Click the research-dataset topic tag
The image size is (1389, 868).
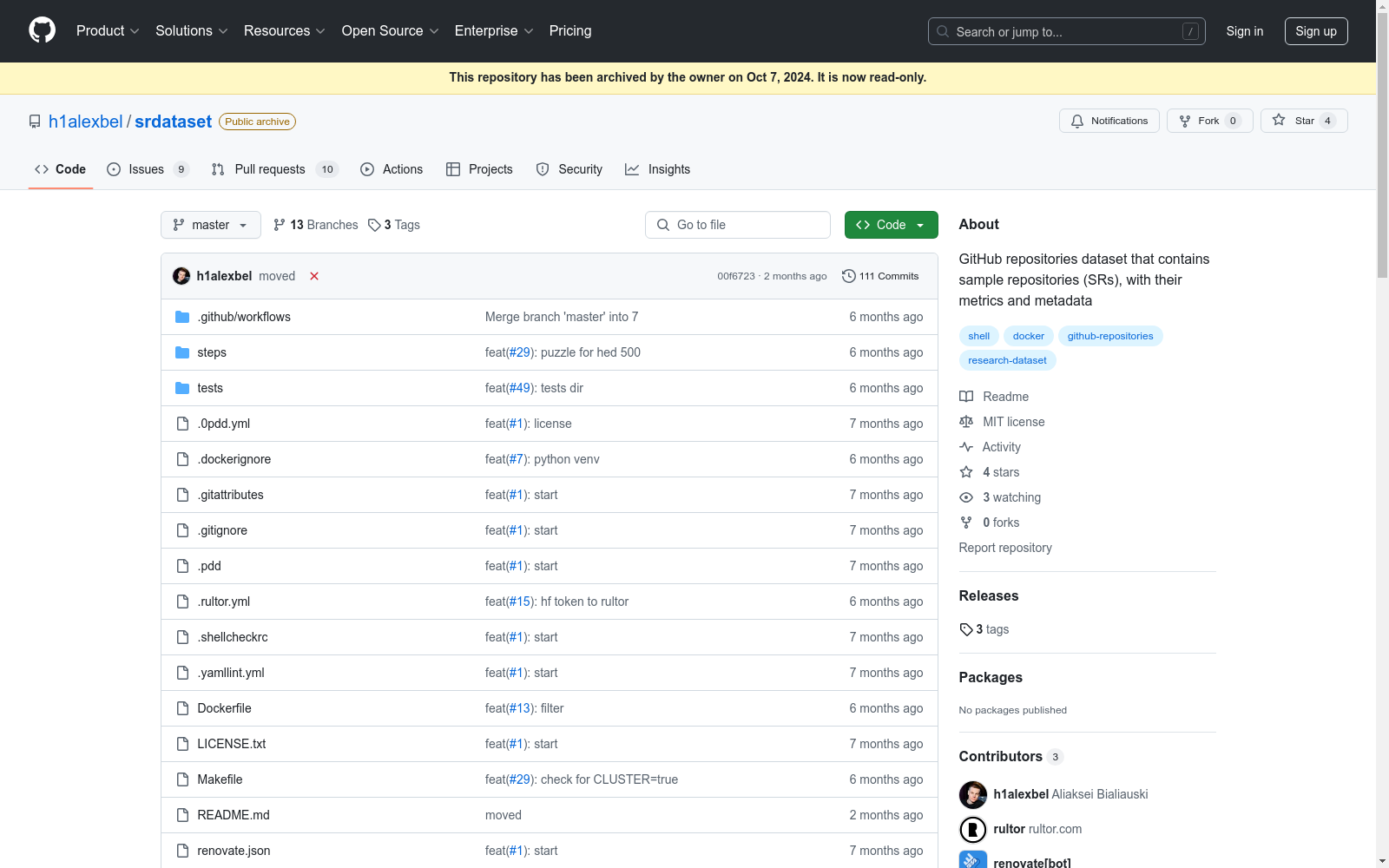coord(1008,360)
